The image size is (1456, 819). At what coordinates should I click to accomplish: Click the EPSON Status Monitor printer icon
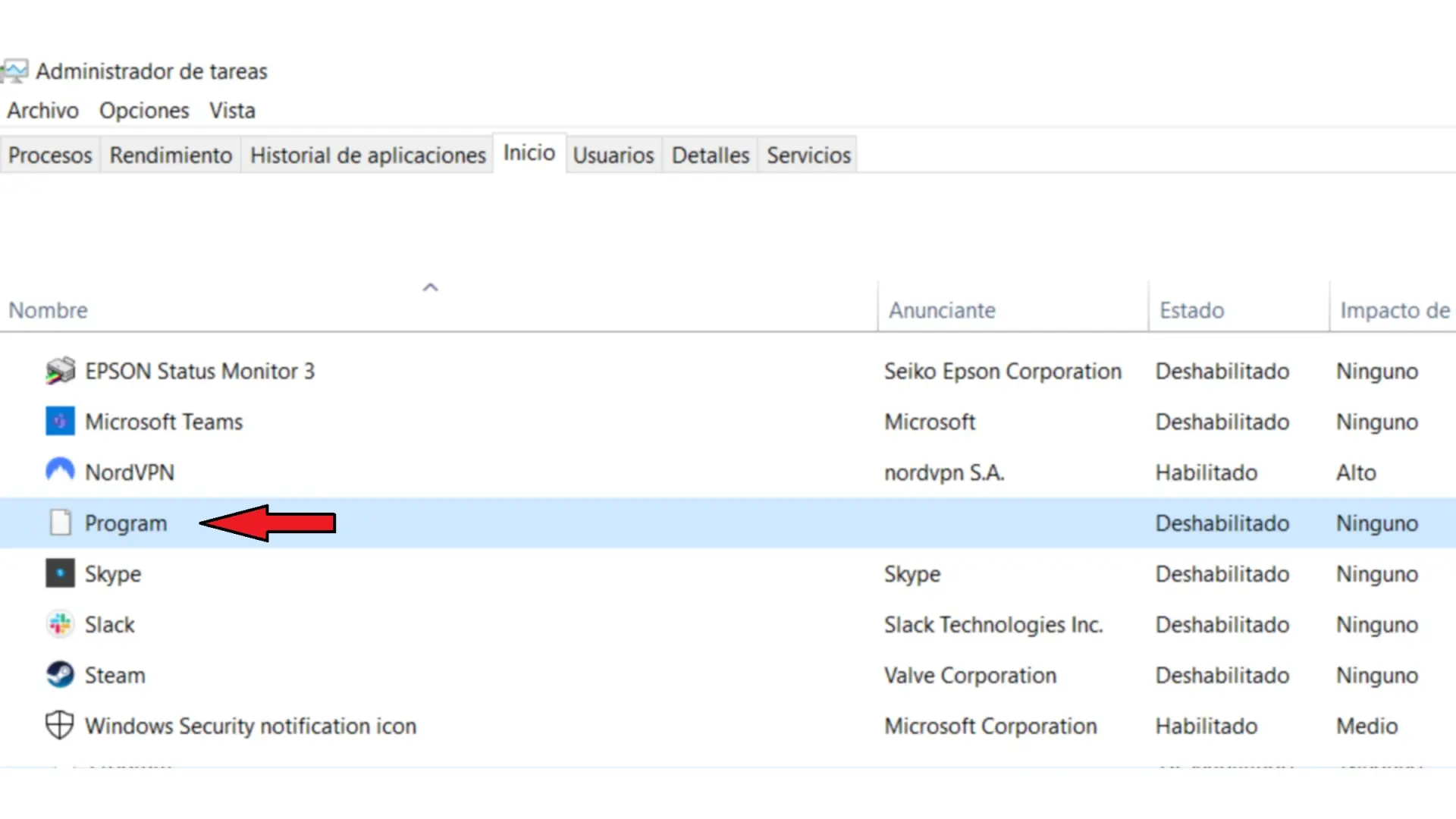[60, 371]
